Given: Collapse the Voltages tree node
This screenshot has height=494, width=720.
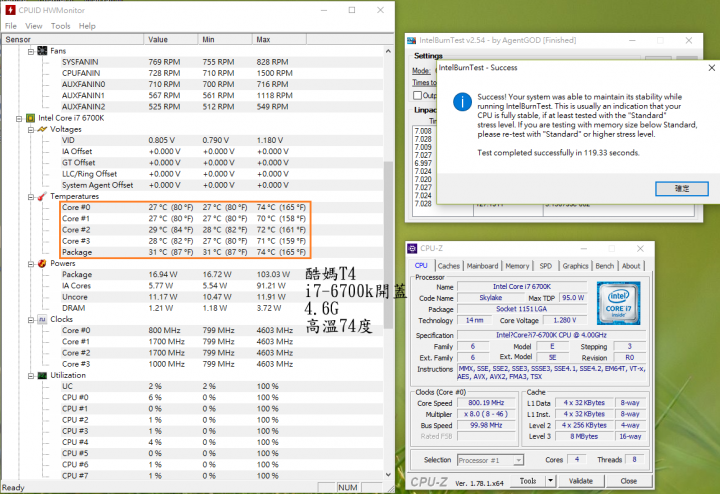Looking at the screenshot, I should 31,130.
